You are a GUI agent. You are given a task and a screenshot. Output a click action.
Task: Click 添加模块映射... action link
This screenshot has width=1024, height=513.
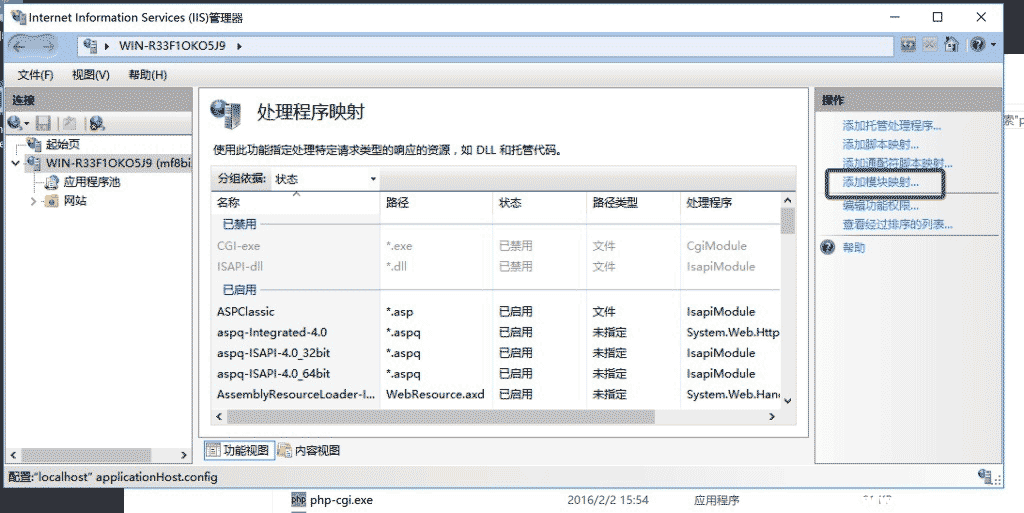pyautogui.click(x=880, y=182)
